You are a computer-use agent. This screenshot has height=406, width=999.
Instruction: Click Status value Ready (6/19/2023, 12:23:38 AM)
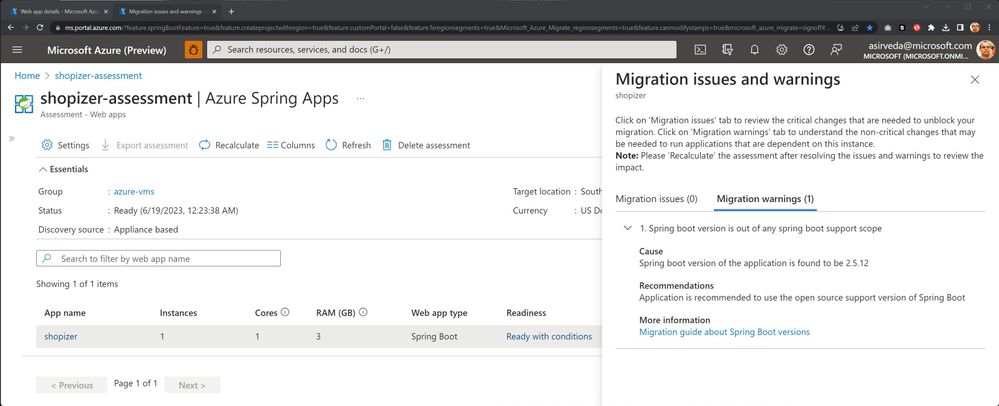point(176,210)
